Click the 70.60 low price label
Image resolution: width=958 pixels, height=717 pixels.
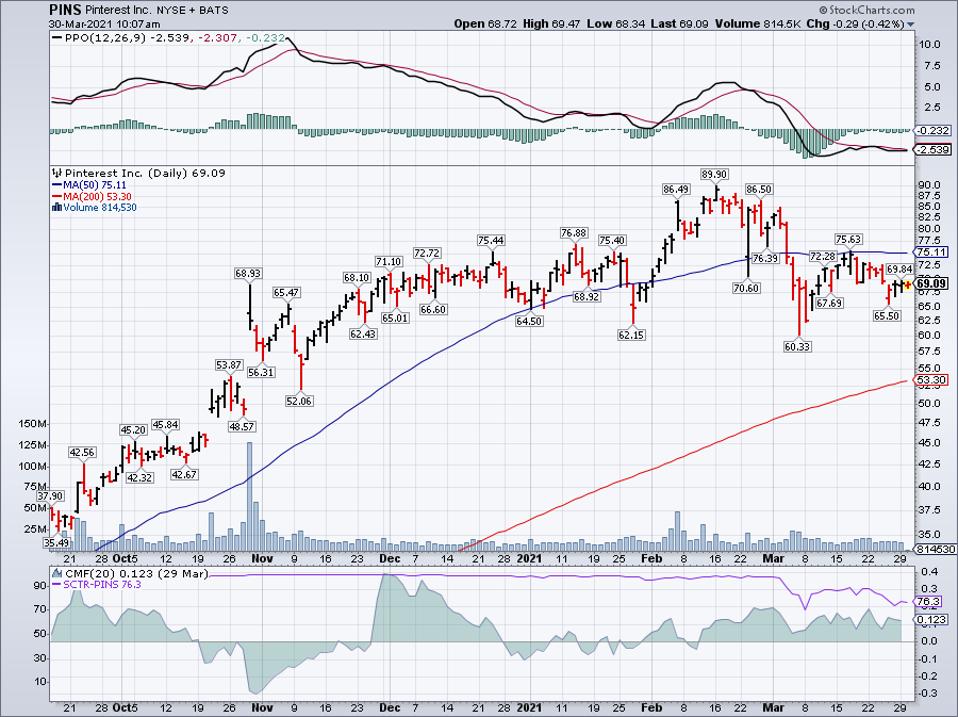point(747,288)
